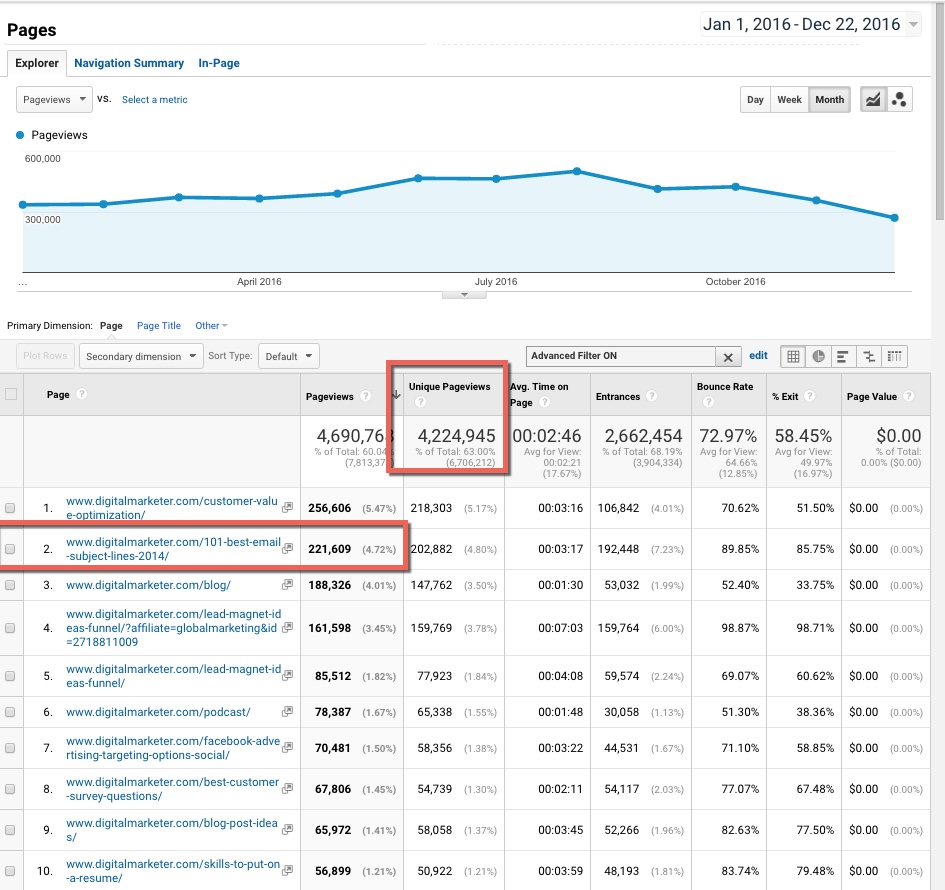Image resolution: width=945 pixels, height=890 pixels.
Task: Open best-customer-survey-questions external link icon
Action: [287, 788]
